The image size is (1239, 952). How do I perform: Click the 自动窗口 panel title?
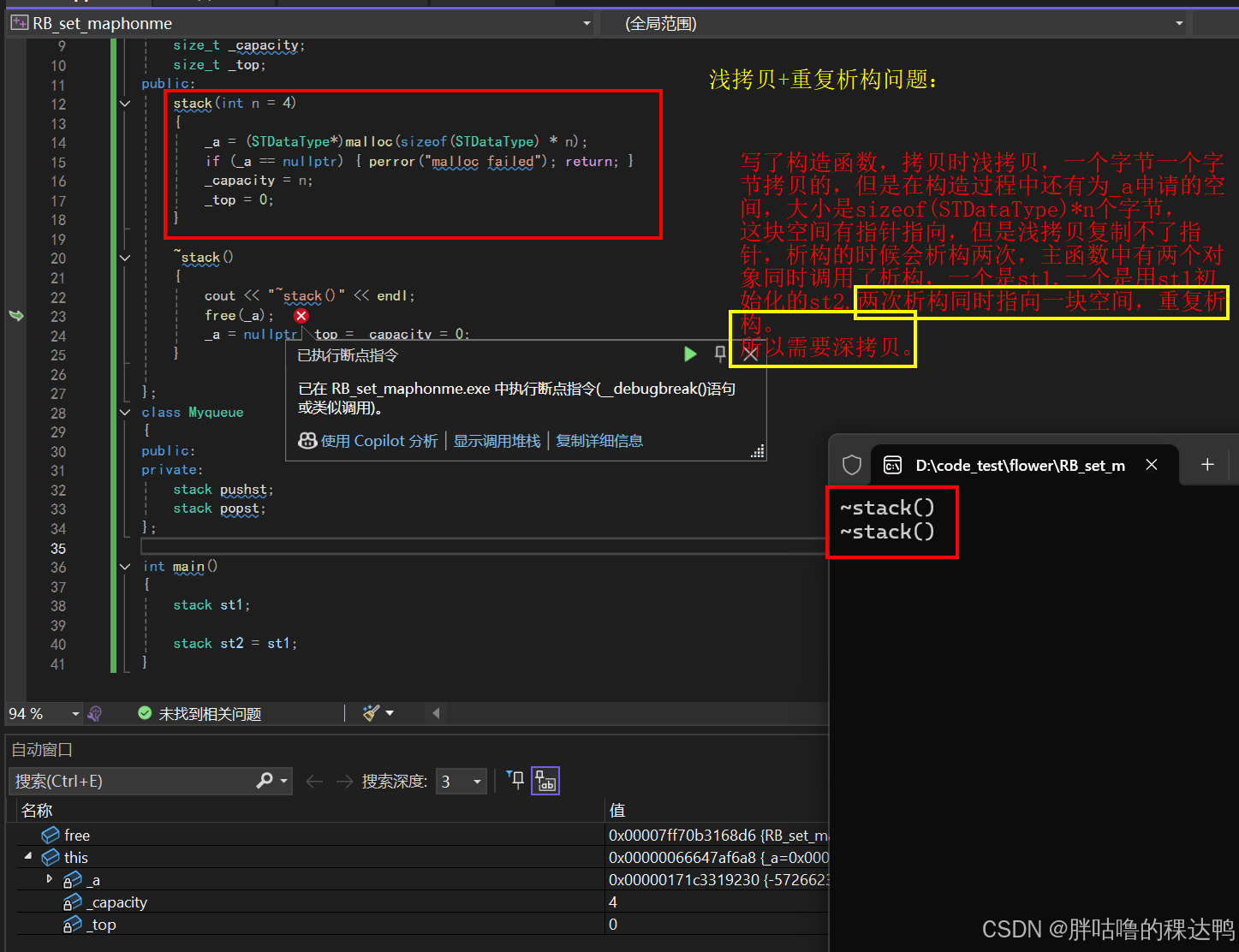coord(42,750)
